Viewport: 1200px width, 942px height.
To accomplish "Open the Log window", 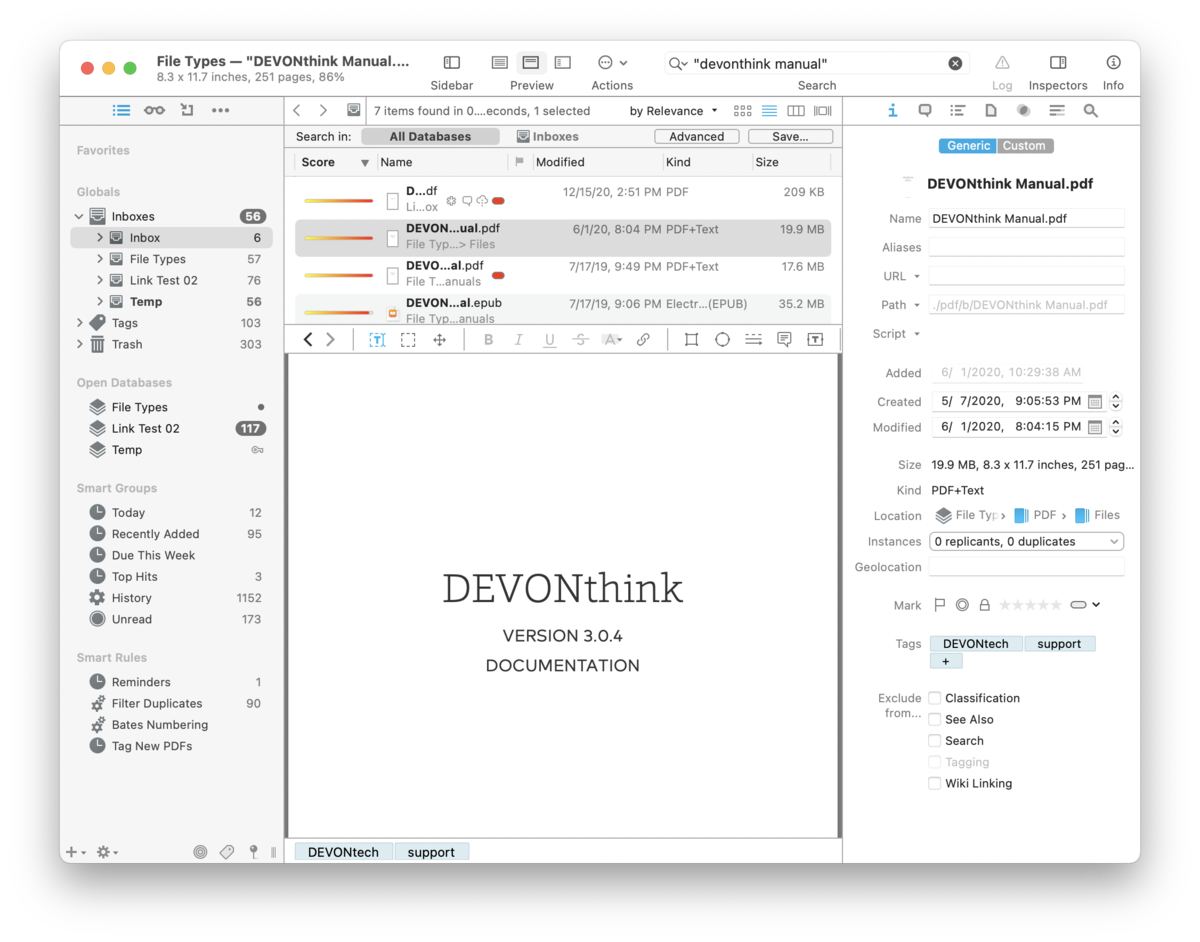I will pyautogui.click(x=1002, y=63).
